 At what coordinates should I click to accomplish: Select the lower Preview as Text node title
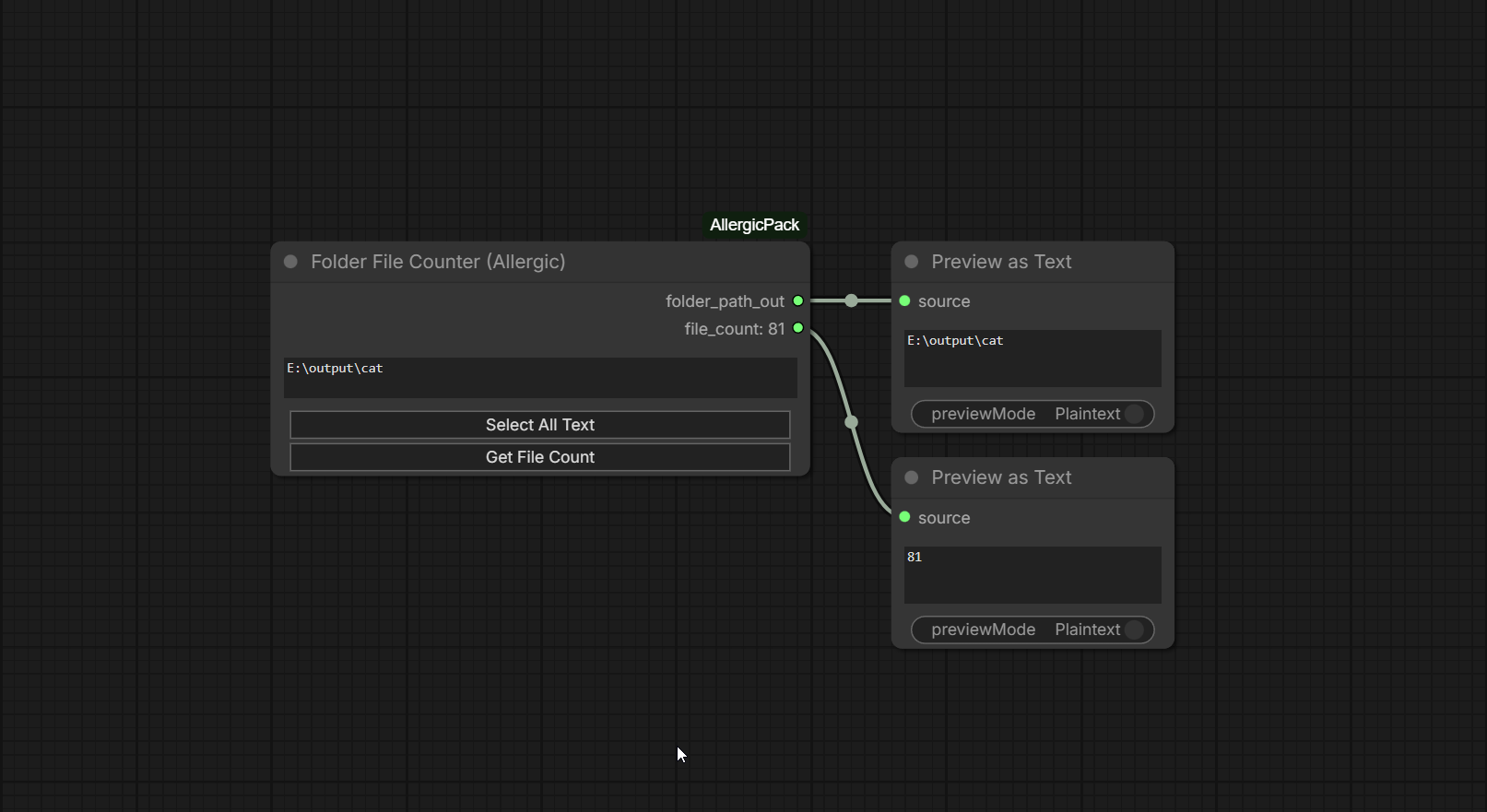point(1001,477)
